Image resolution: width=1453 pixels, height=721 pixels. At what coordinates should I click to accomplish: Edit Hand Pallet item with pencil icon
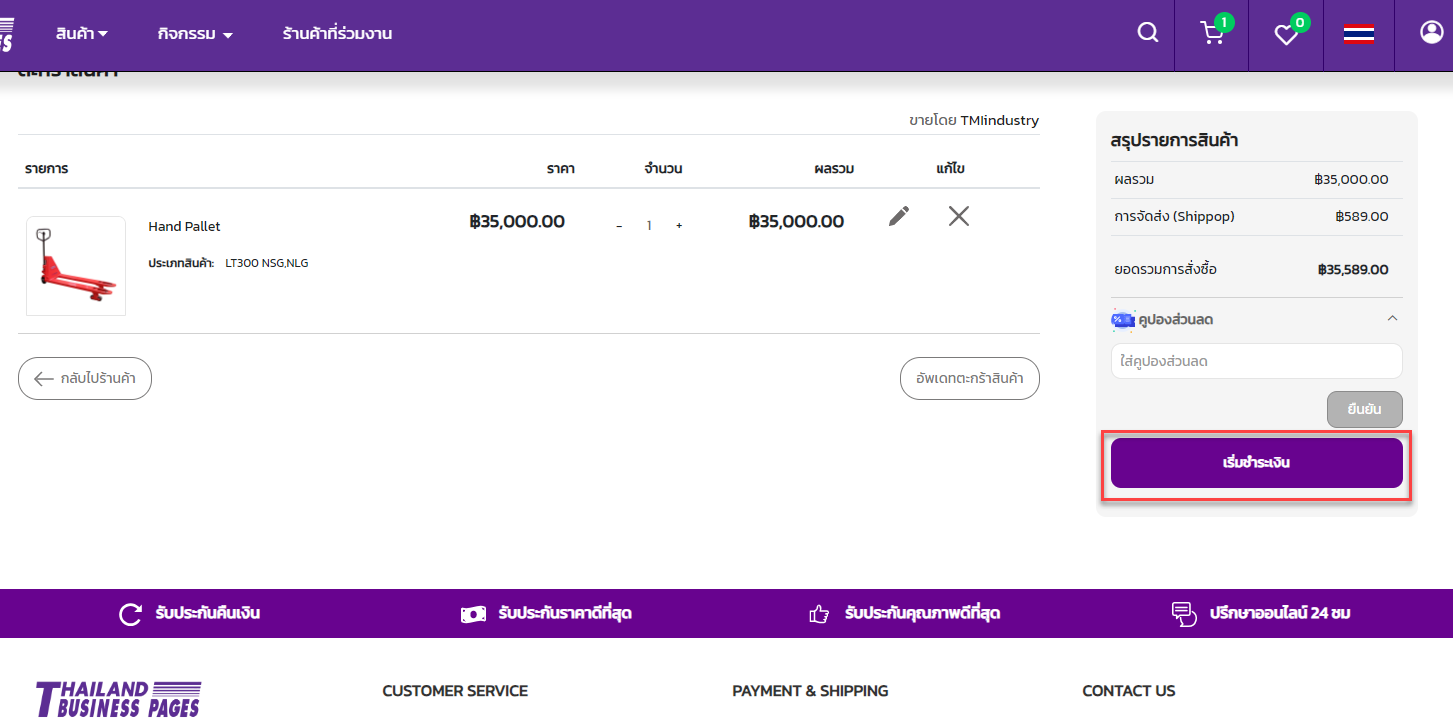point(899,216)
